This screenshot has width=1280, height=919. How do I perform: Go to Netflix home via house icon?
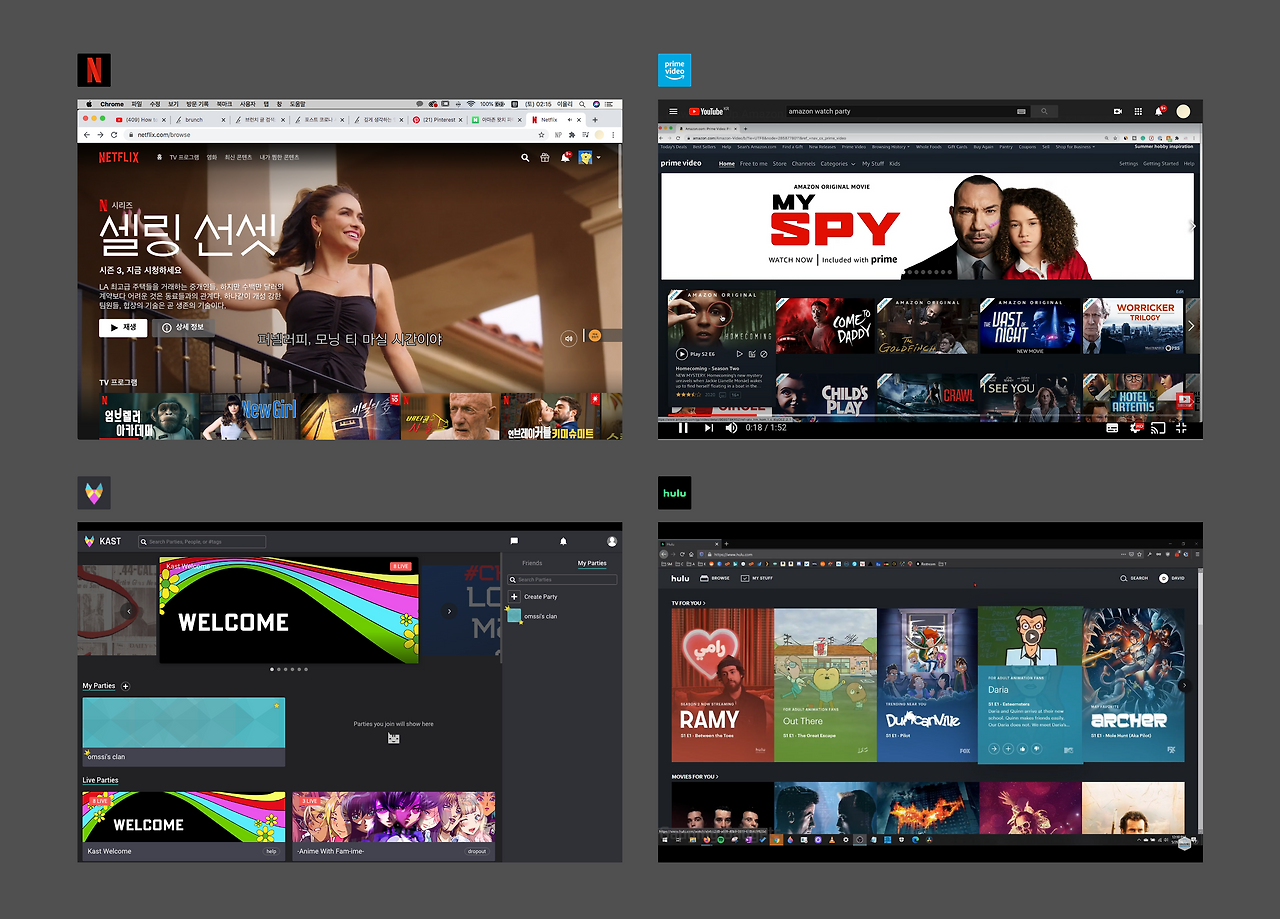(x=159, y=157)
